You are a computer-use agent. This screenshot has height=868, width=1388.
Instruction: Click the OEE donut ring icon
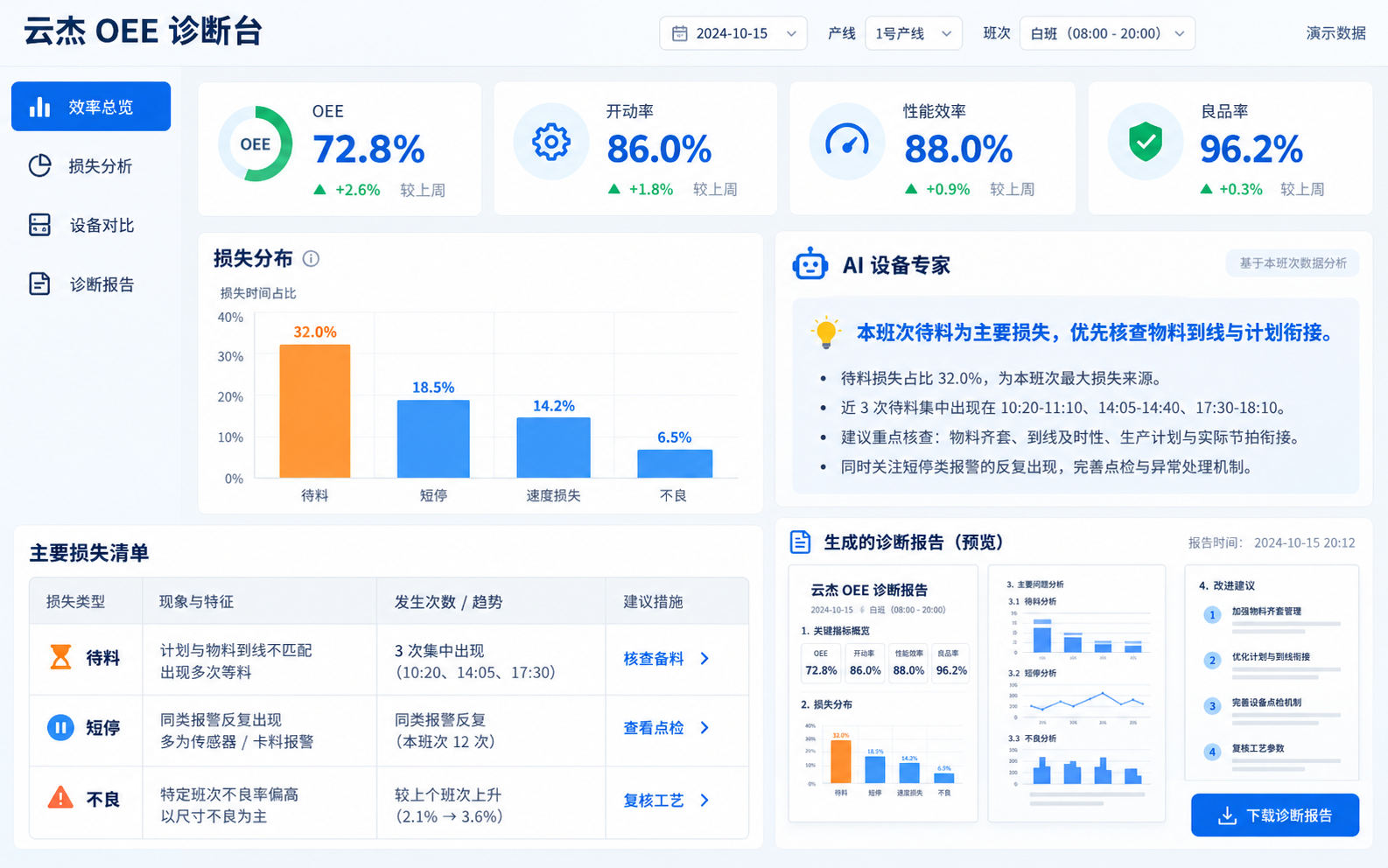(255, 144)
